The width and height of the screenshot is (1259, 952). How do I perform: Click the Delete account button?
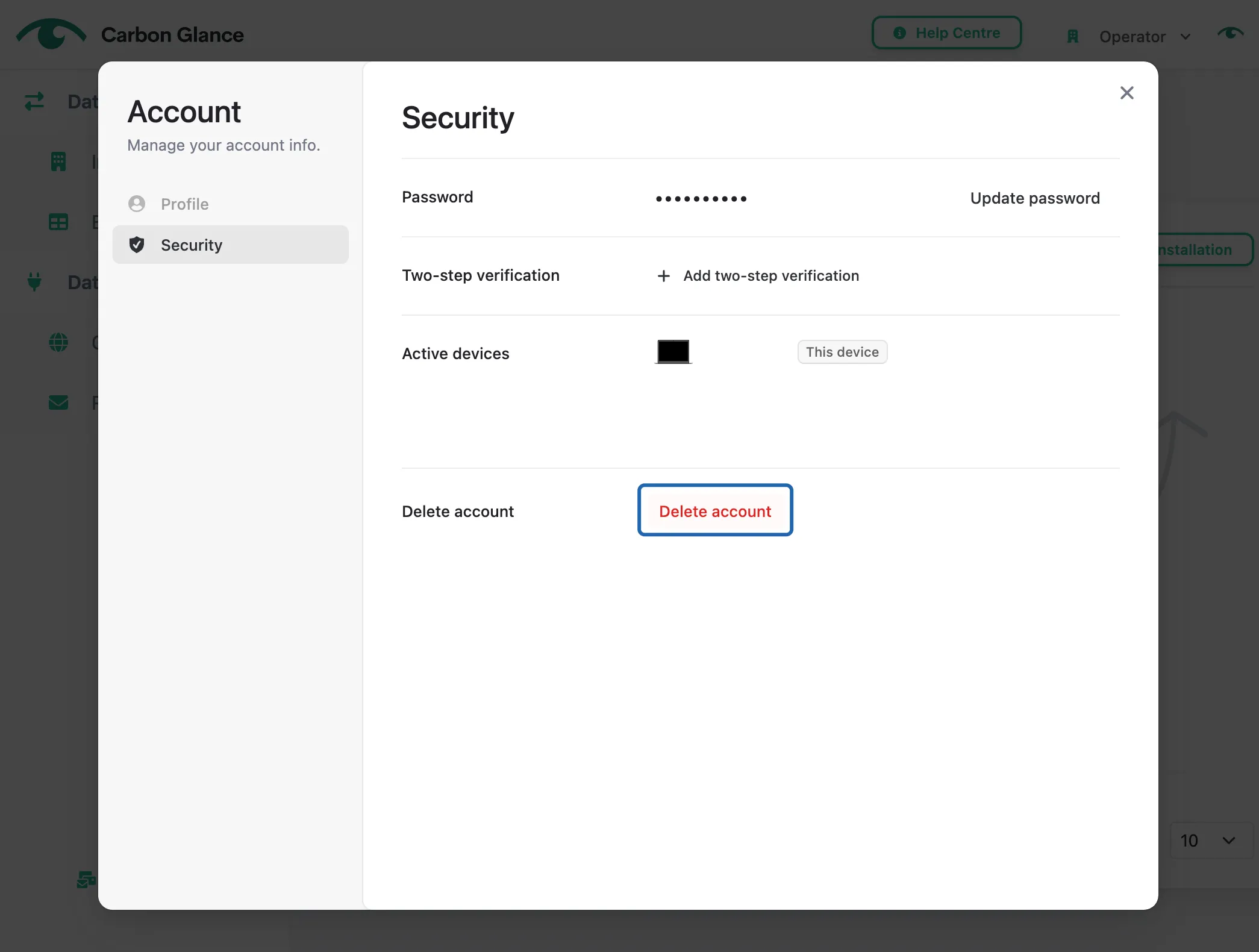715,510
